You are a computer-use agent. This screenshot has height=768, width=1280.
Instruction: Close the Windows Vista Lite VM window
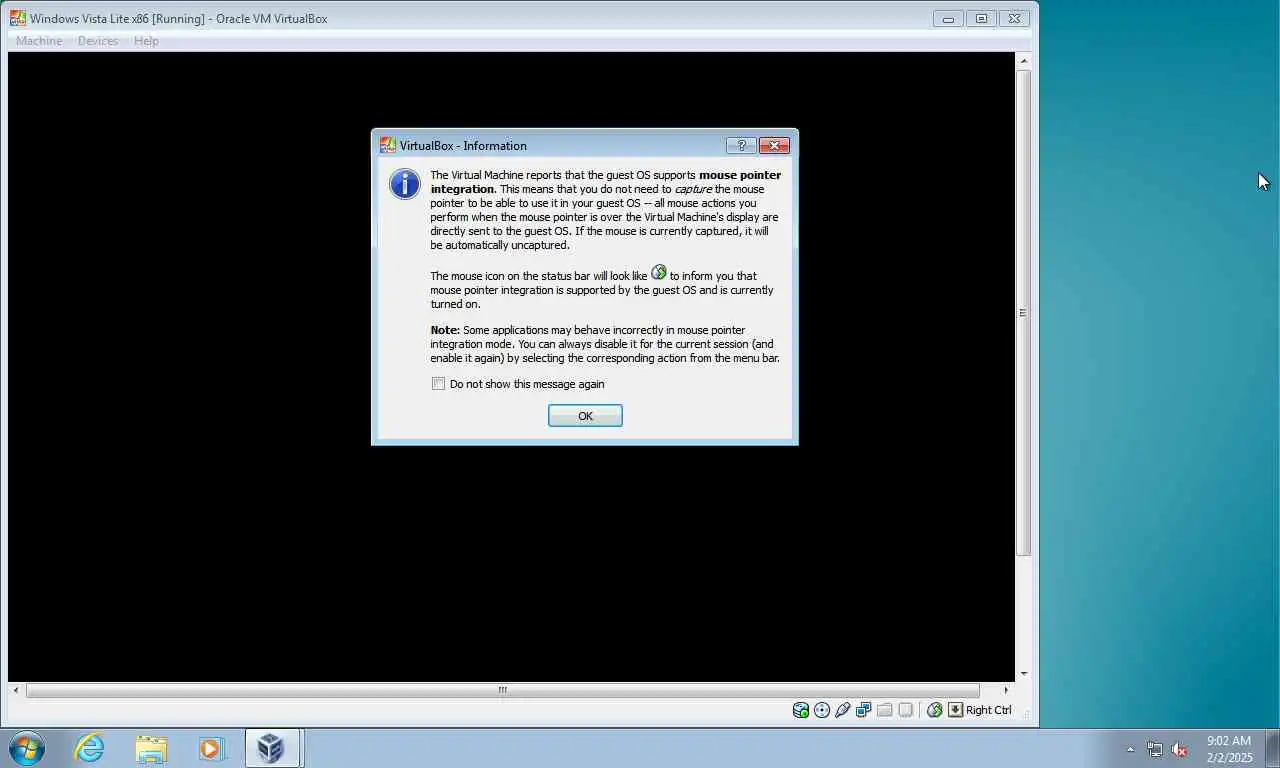click(1014, 18)
